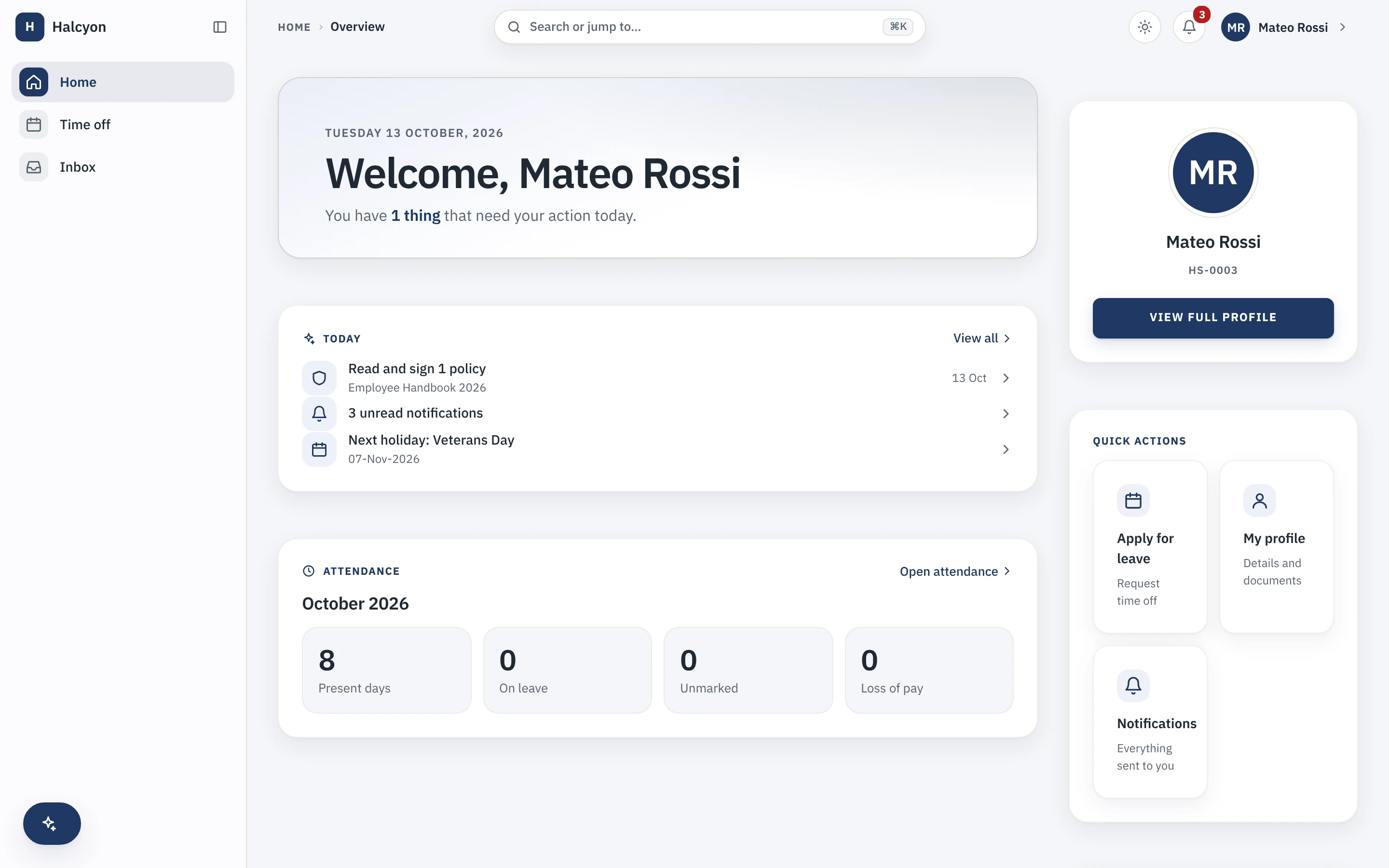1389x868 pixels.
Task: Click the My profile person icon
Action: pyautogui.click(x=1259, y=501)
